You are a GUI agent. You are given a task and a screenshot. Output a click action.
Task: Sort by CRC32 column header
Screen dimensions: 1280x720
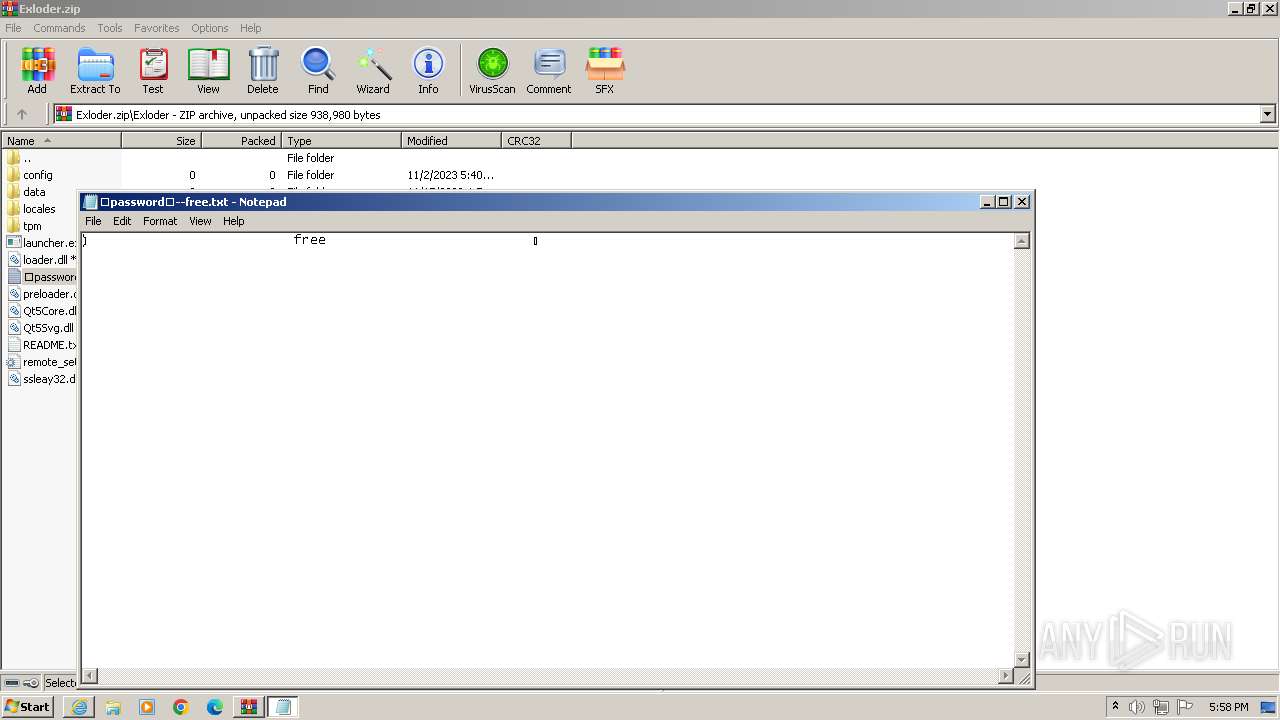coord(536,141)
